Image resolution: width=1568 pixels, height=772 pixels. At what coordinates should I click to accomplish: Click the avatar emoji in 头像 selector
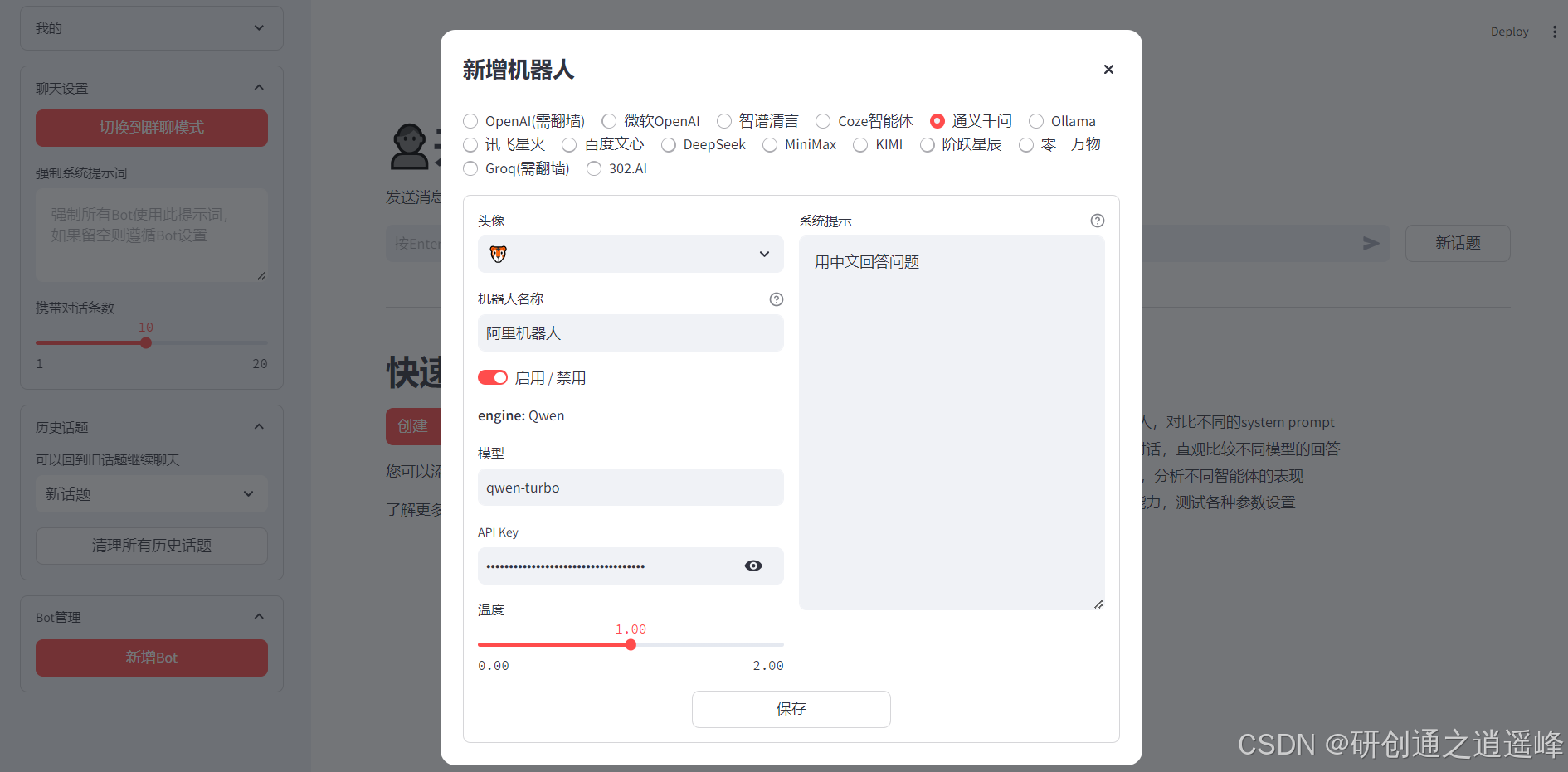click(x=498, y=255)
